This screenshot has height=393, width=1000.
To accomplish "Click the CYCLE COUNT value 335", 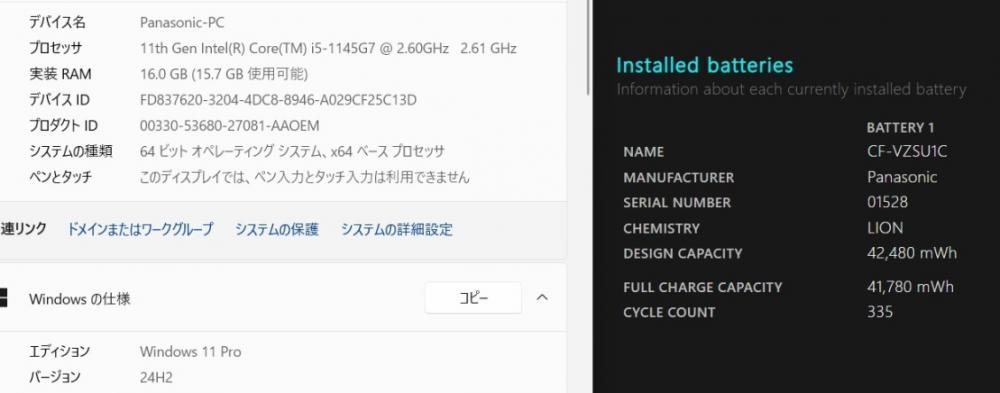I will tap(880, 312).
